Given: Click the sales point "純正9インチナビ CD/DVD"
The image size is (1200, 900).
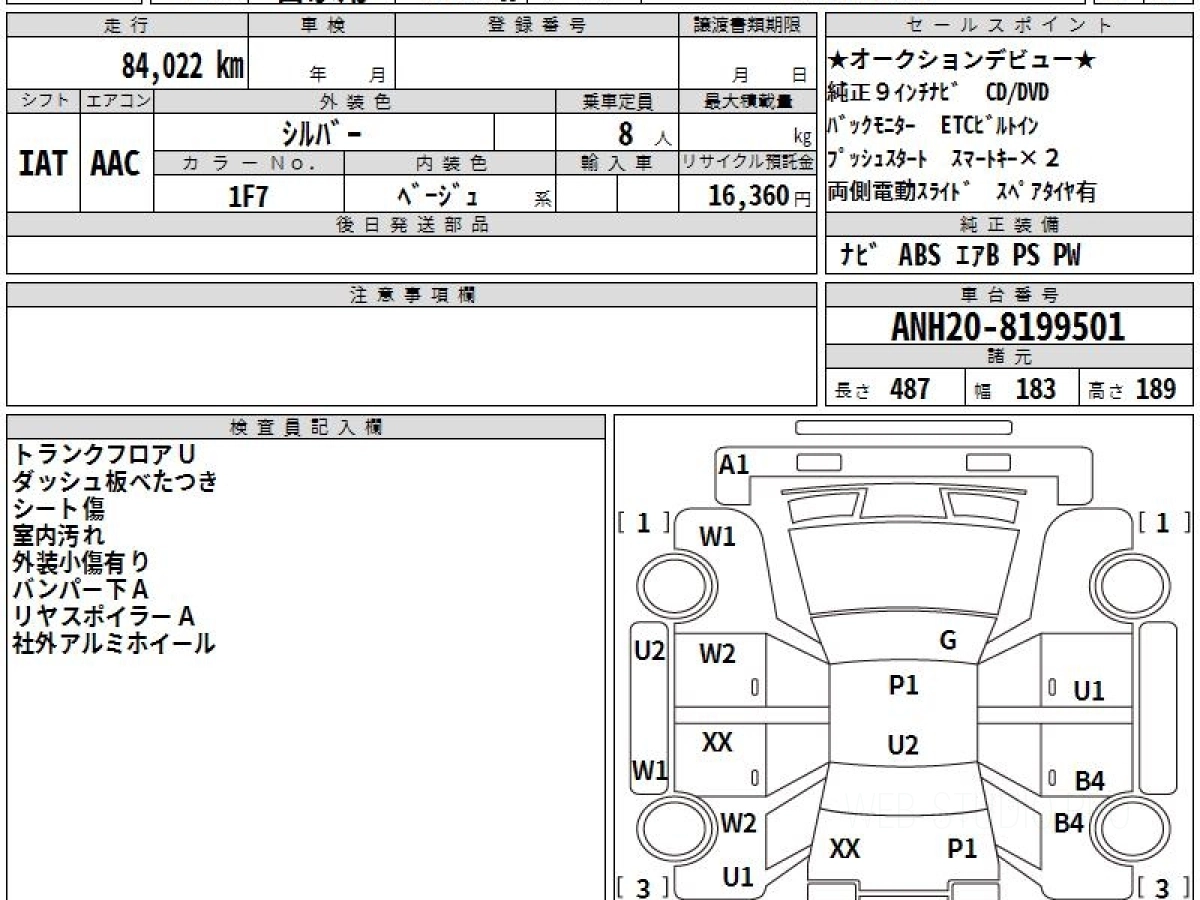Looking at the screenshot, I should click(x=938, y=93).
